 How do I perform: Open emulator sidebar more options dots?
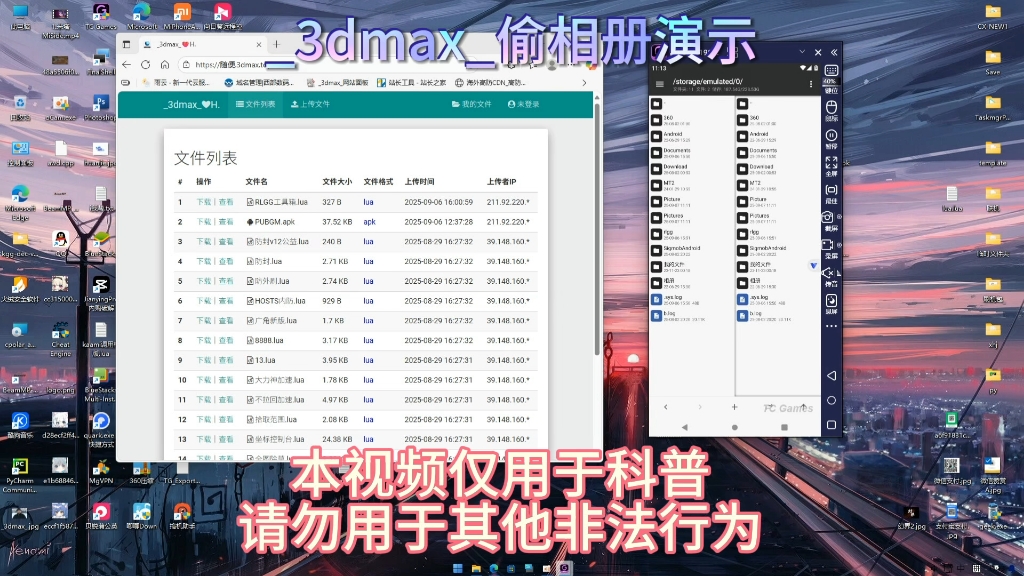click(831, 326)
